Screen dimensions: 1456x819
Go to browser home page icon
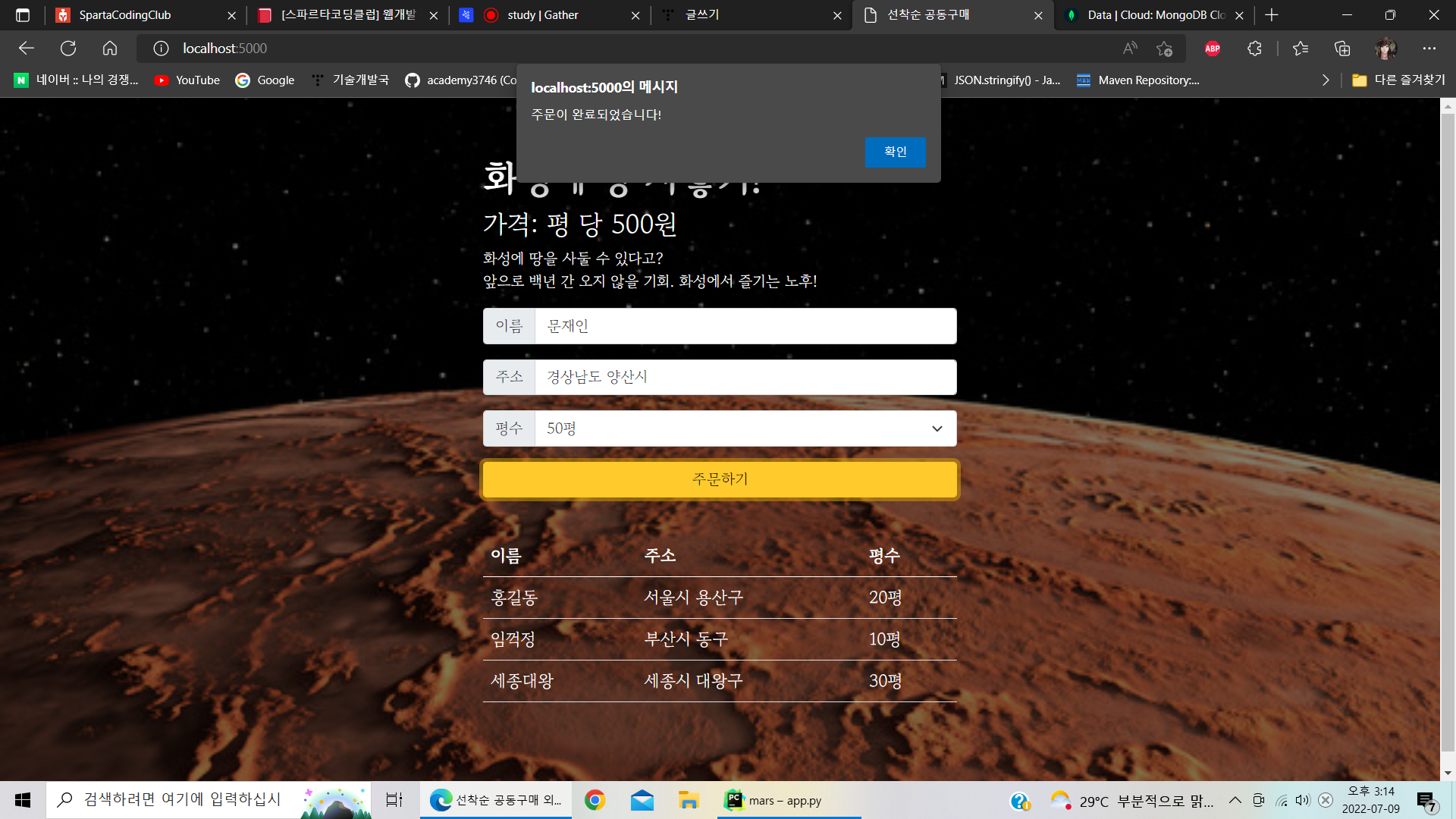110,49
